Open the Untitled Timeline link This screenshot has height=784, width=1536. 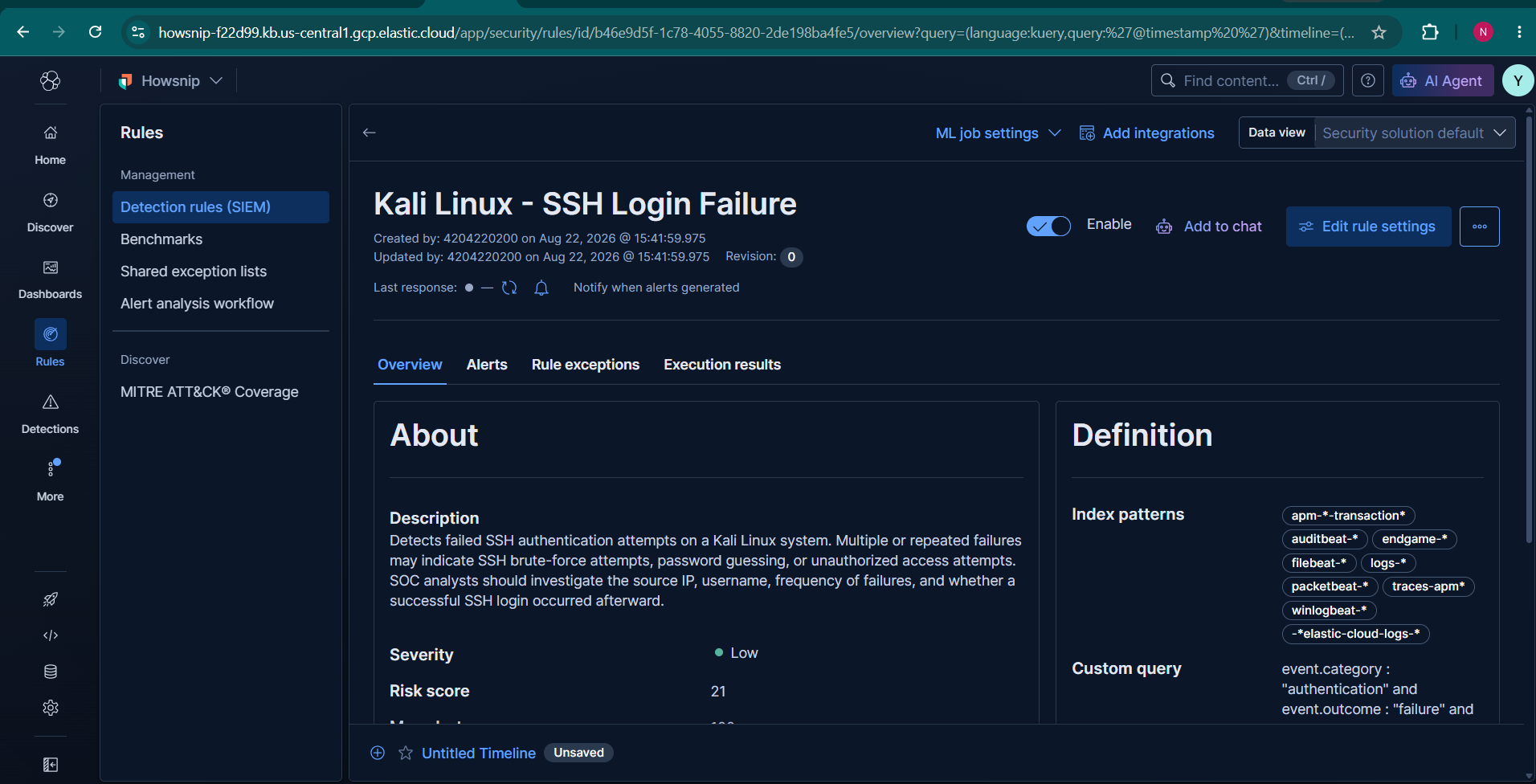[479, 753]
